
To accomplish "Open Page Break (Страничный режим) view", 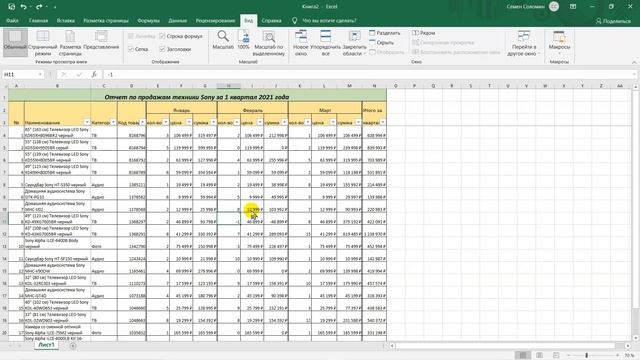I will tap(43, 42).
